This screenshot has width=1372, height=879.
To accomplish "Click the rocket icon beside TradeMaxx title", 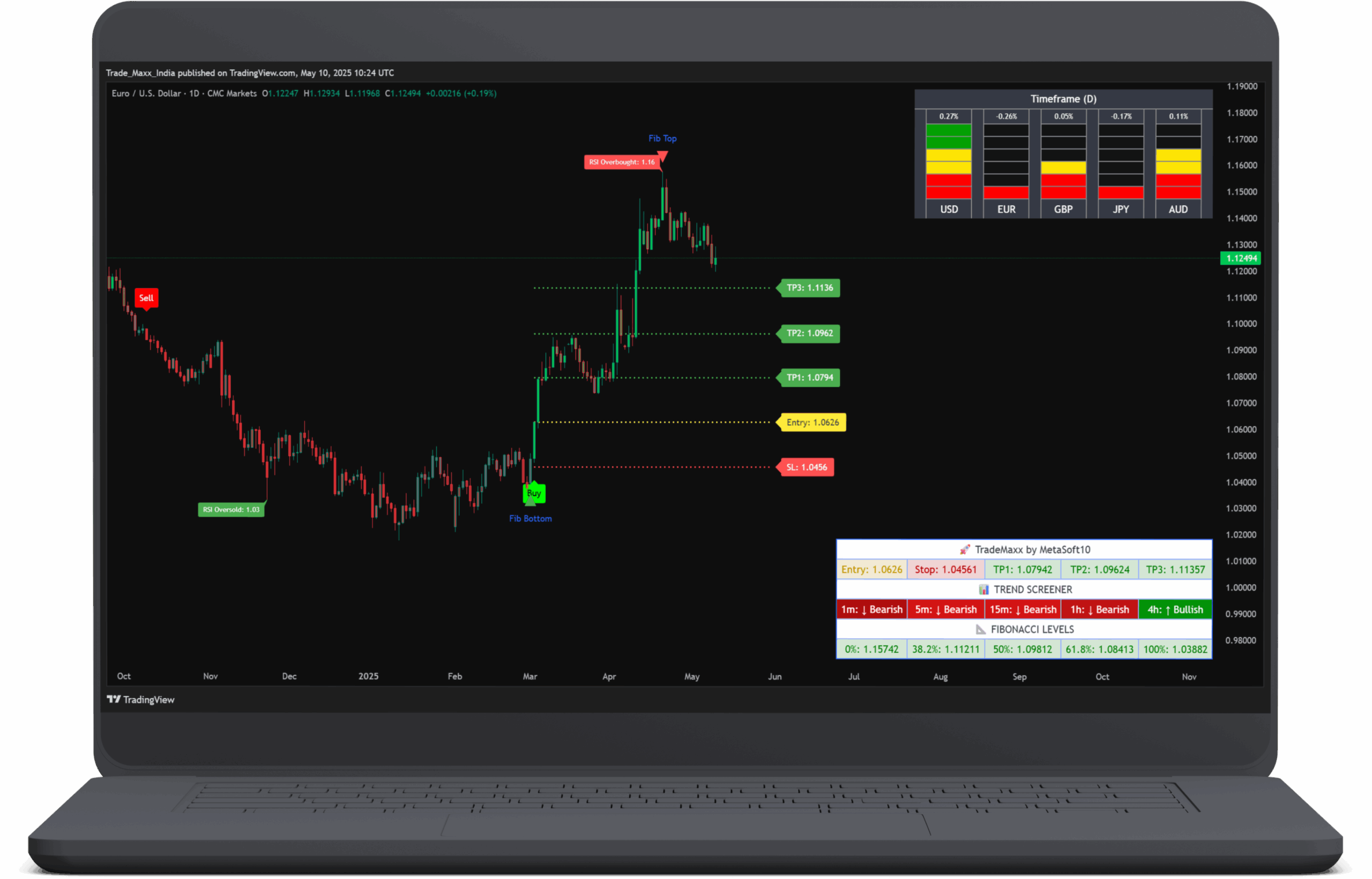I will tap(965, 550).
